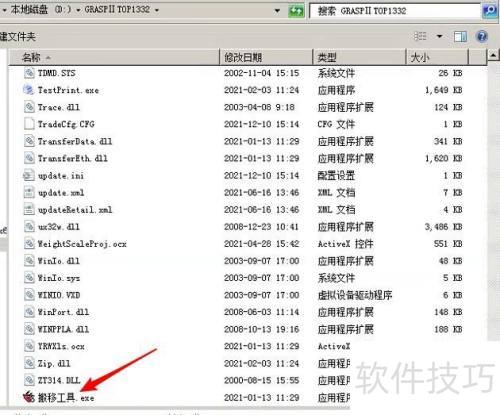
Task: Click the GRASPII TOP1332 breadcrumb folder
Action: [x=117, y=9]
